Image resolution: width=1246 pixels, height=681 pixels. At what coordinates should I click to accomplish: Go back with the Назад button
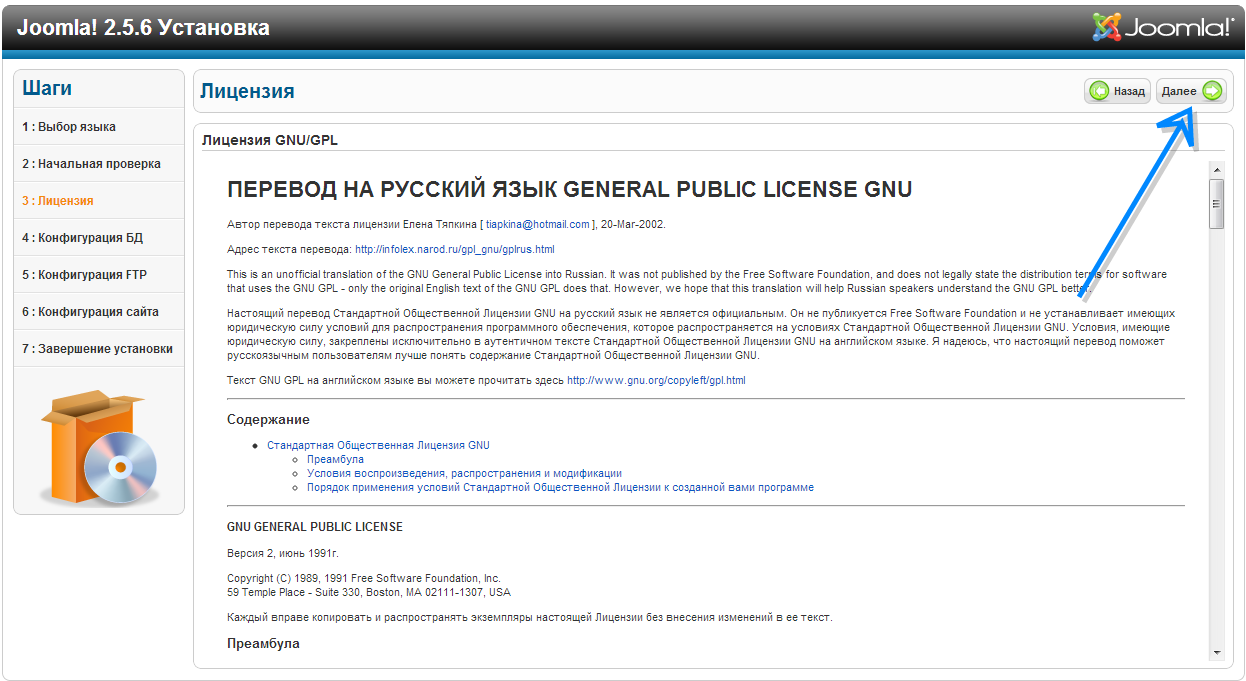click(x=1117, y=91)
